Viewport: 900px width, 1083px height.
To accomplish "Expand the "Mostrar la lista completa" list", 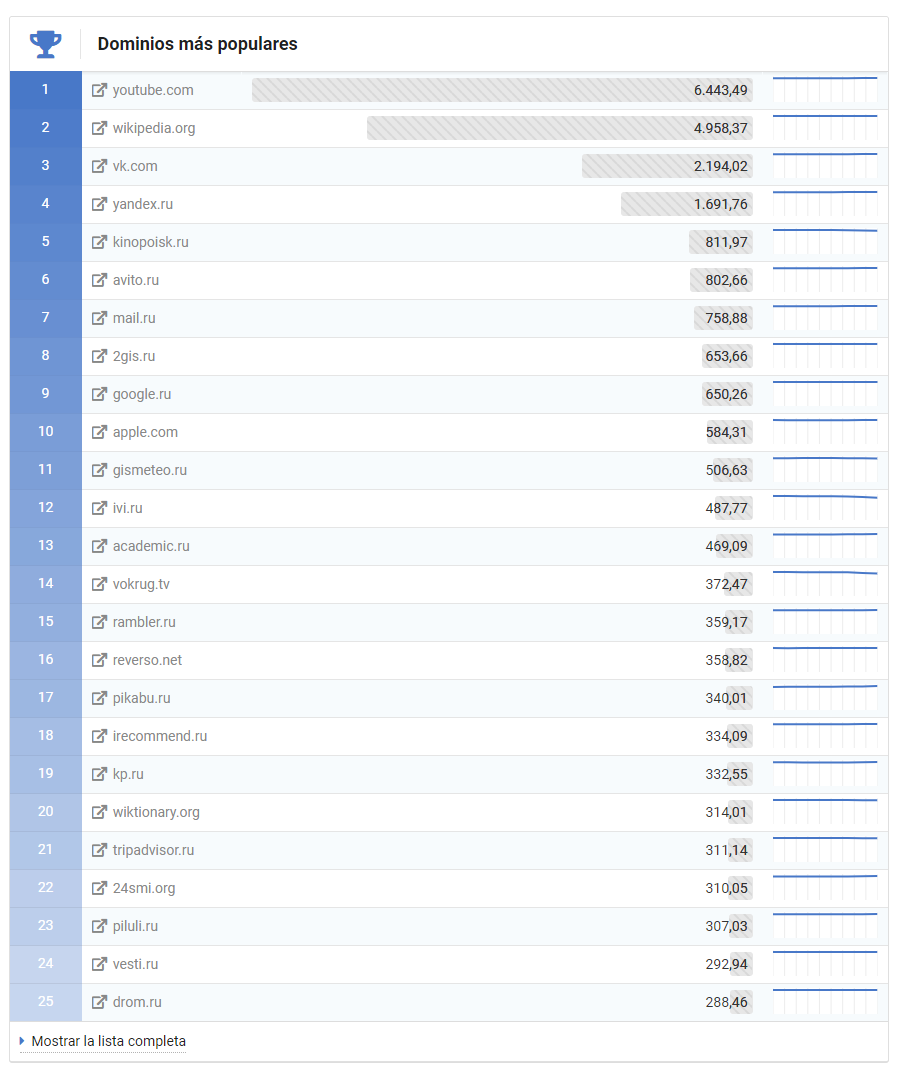I will coord(108,1041).
